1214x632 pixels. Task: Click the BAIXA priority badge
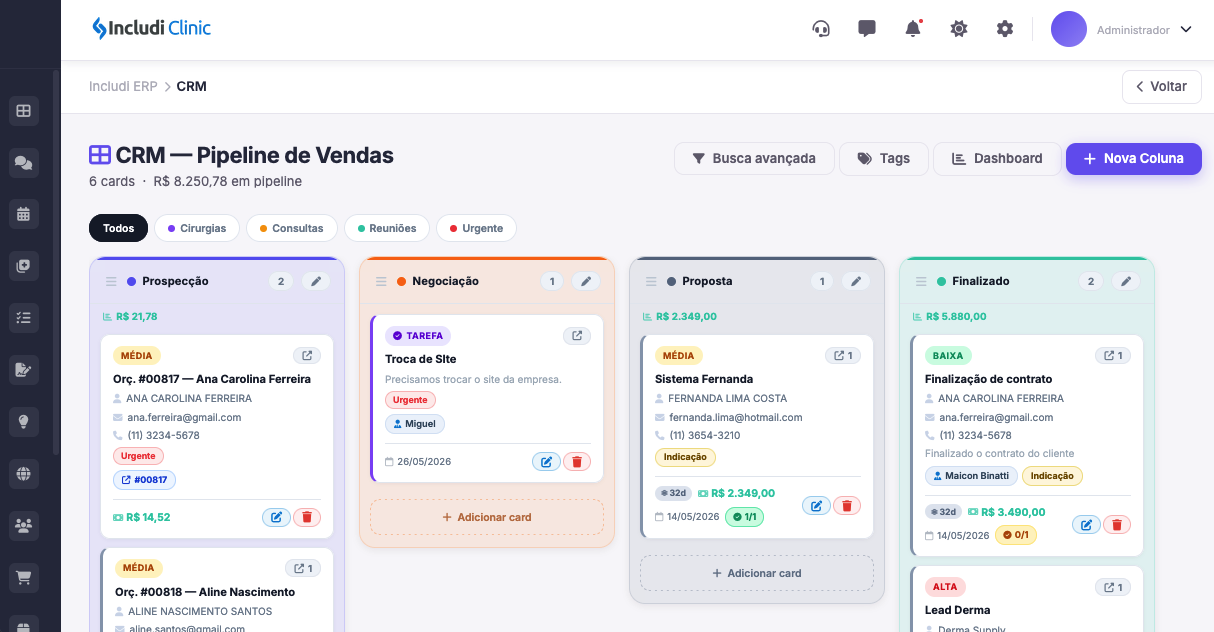948,355
